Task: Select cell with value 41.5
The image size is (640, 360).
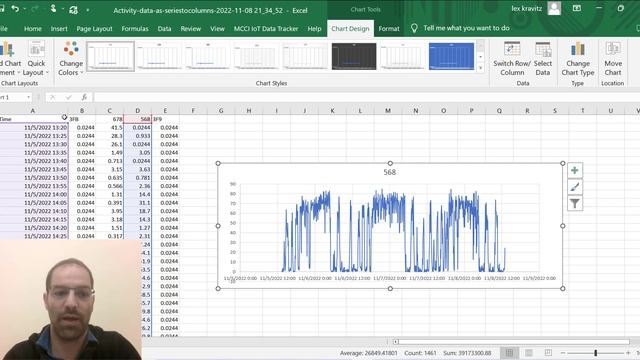Action: pos(109,128)
